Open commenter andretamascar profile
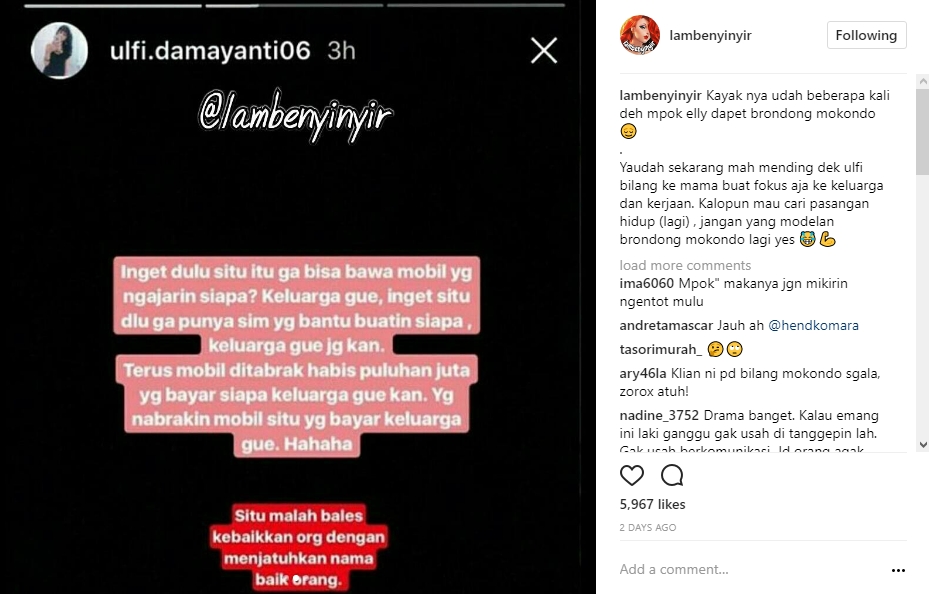Image resolution: width=929 pixels, height=594 pixels. 666,325
